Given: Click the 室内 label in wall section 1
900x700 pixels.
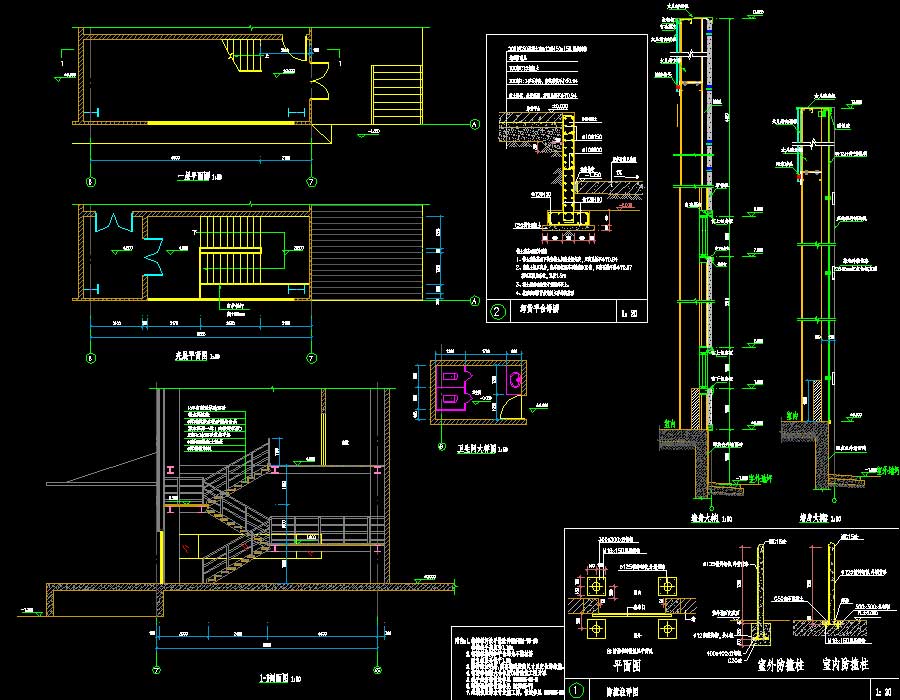Looking at the screenshot, I should [x=670, y=424].
